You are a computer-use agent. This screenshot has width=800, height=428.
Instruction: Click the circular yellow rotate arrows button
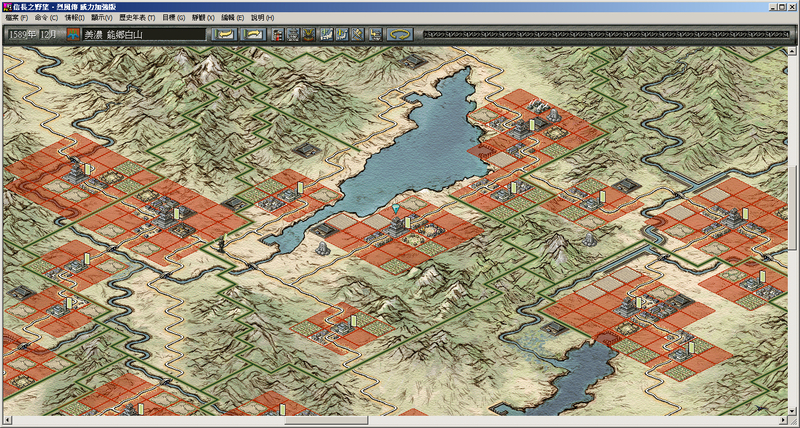400,35
